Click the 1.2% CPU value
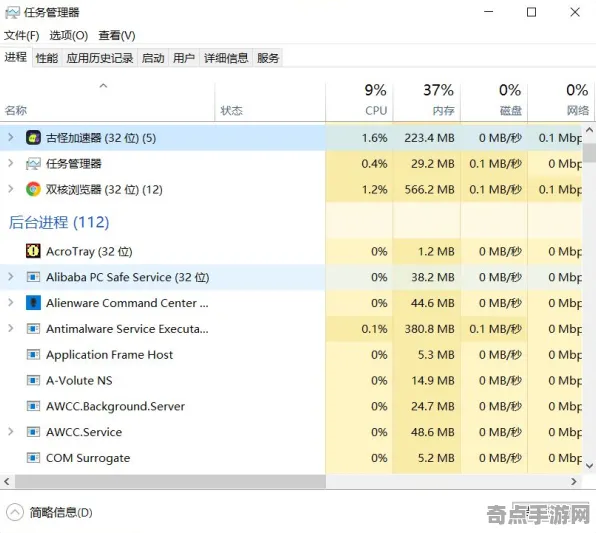The height and width of the screenshot is (533, 596). pos(374,189)
